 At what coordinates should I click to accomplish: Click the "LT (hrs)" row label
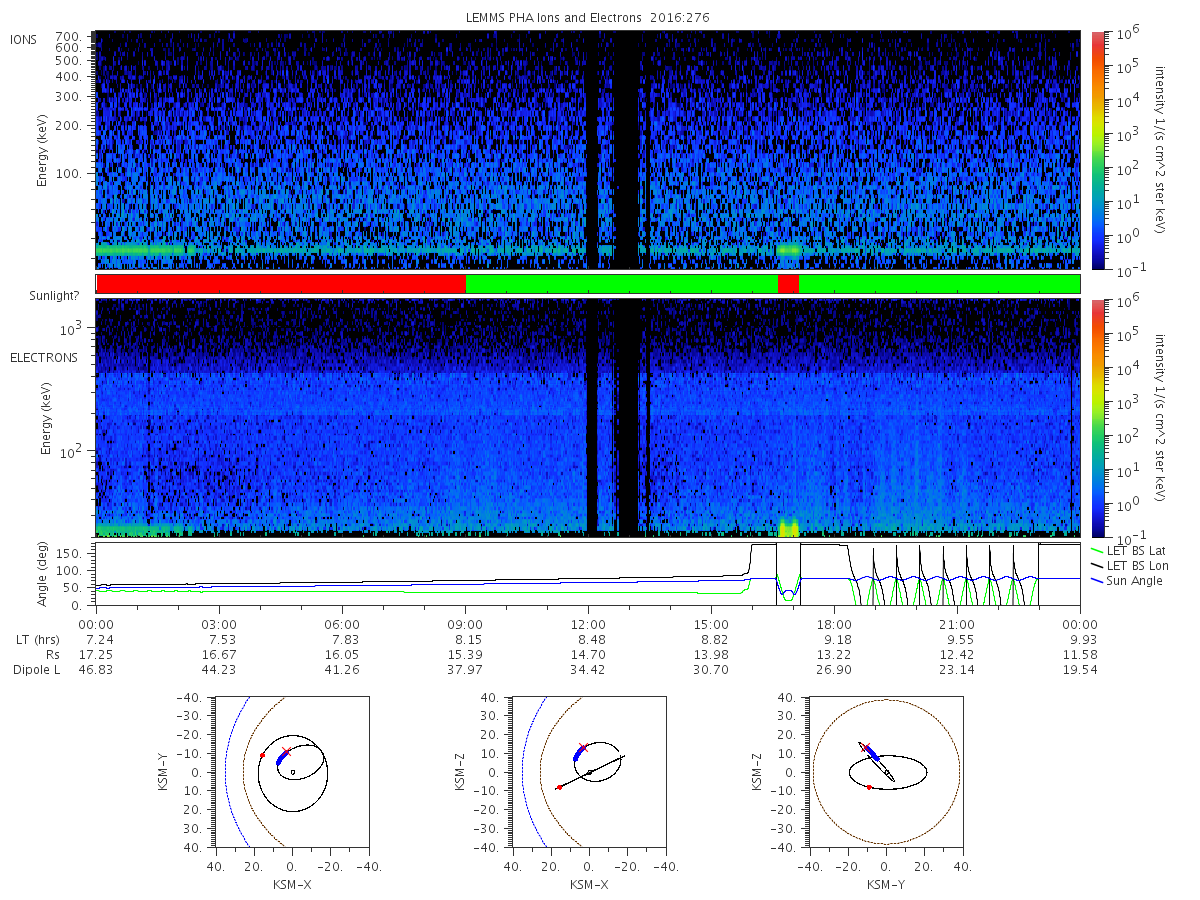(x=39, y=639)
